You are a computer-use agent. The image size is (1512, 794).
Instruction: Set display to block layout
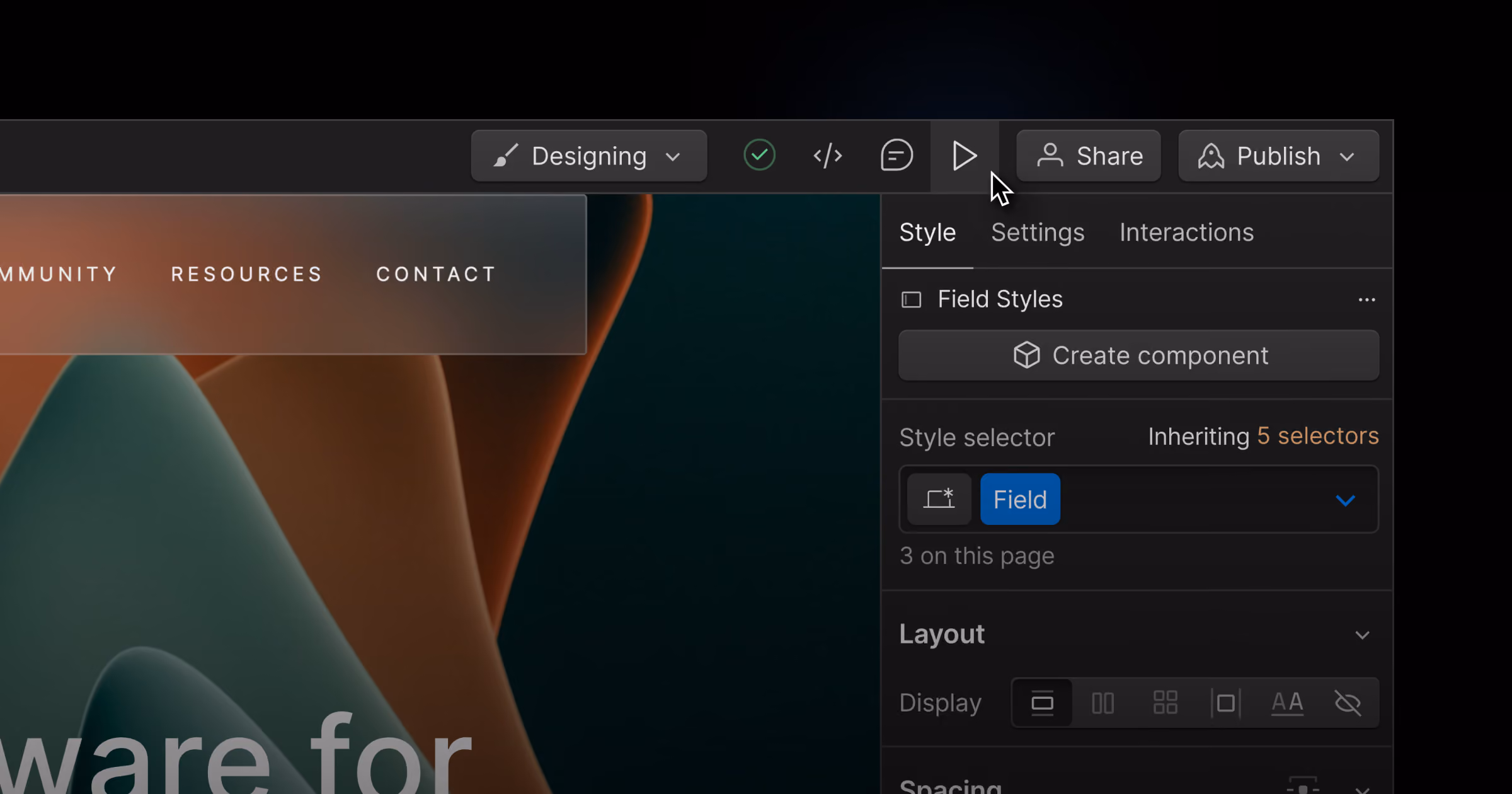1042,703
